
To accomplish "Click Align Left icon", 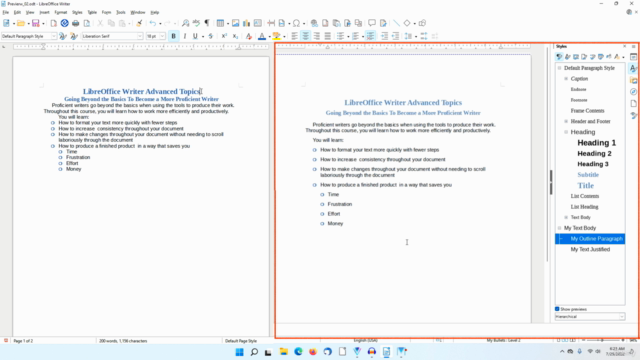I will (295, 36).
